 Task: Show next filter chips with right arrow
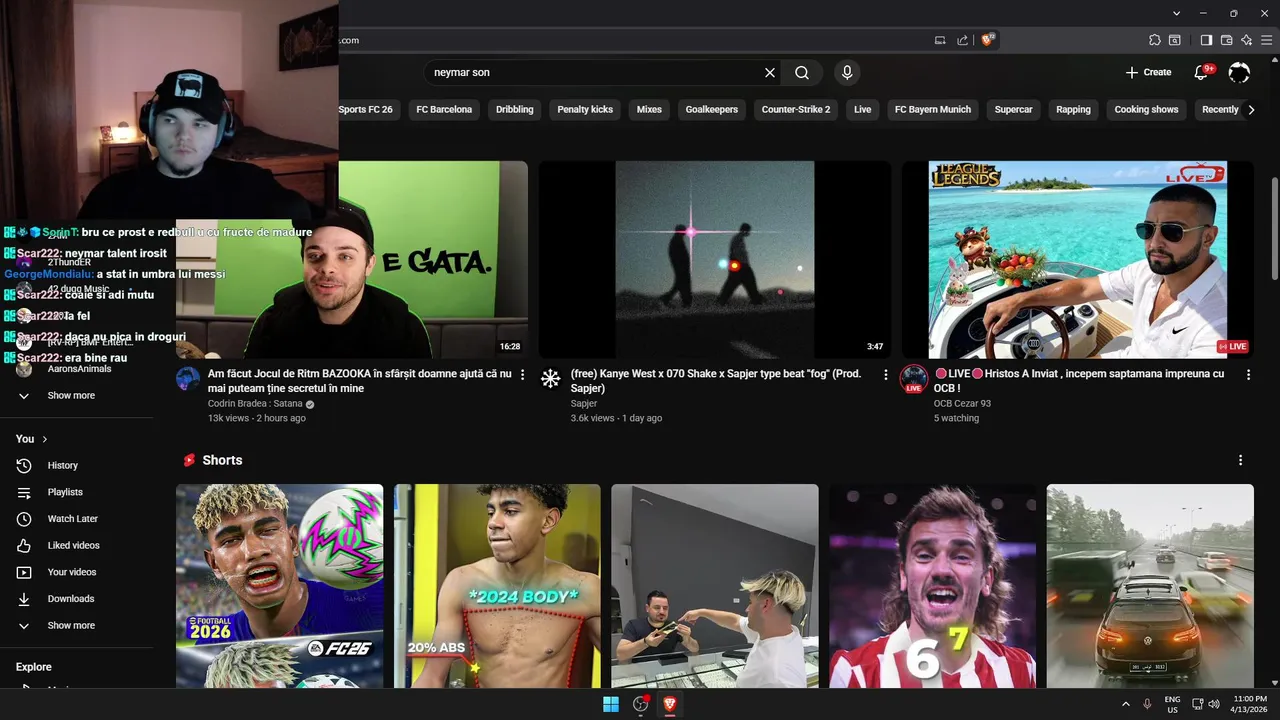coord(1251,110)
